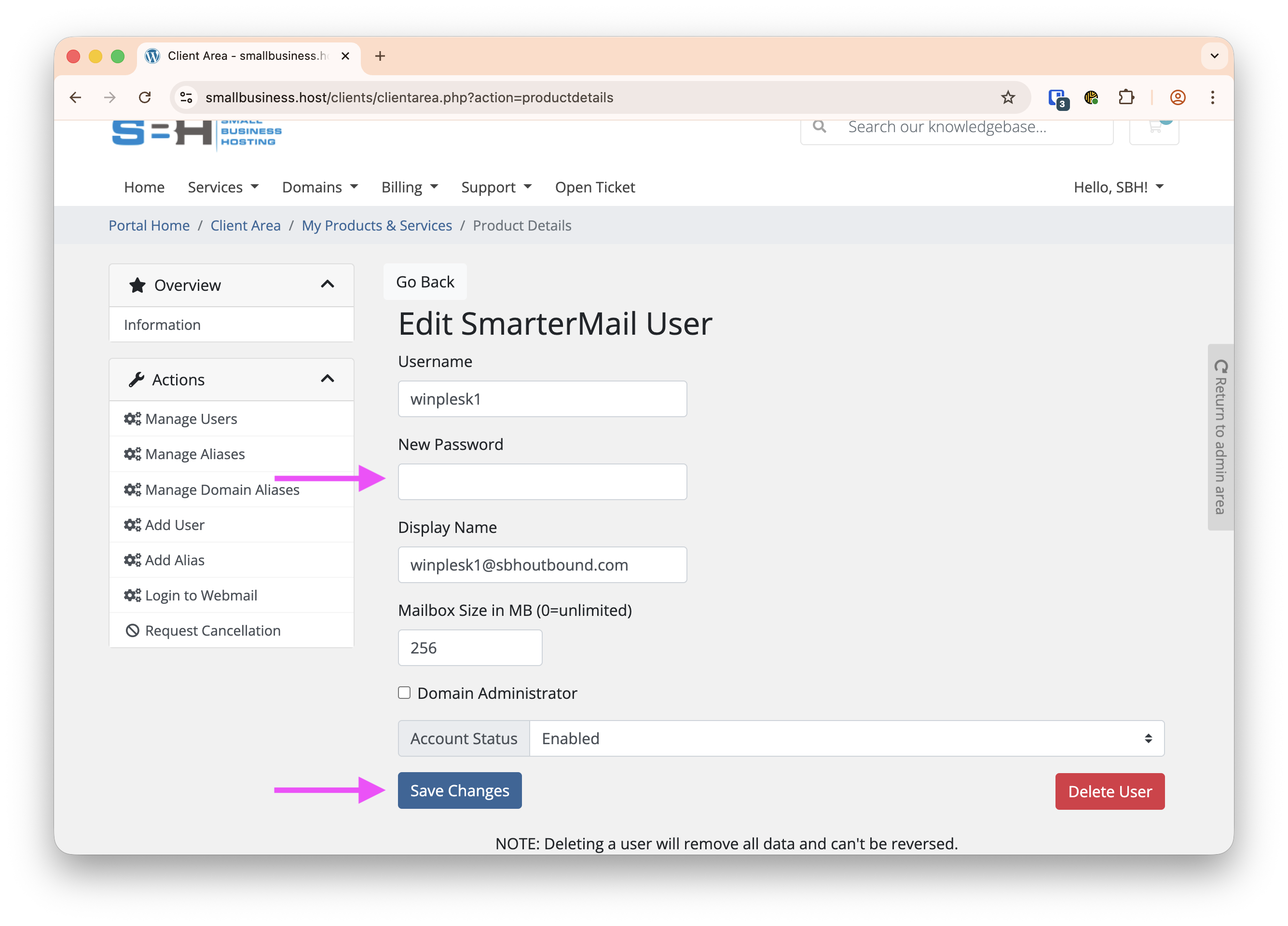Collapse the Overview panel chevron
Viewport: 1288px width, 926px height.
pyautogui.click(x=328, y=285)
